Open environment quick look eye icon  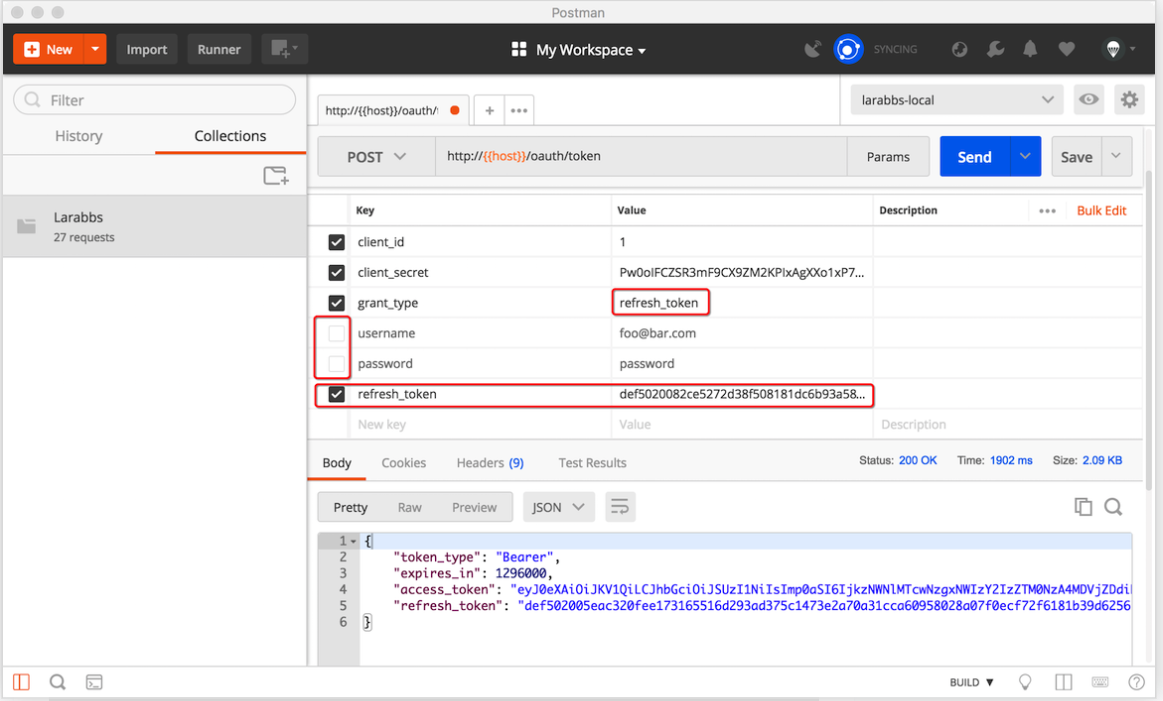coord(1088,99)
